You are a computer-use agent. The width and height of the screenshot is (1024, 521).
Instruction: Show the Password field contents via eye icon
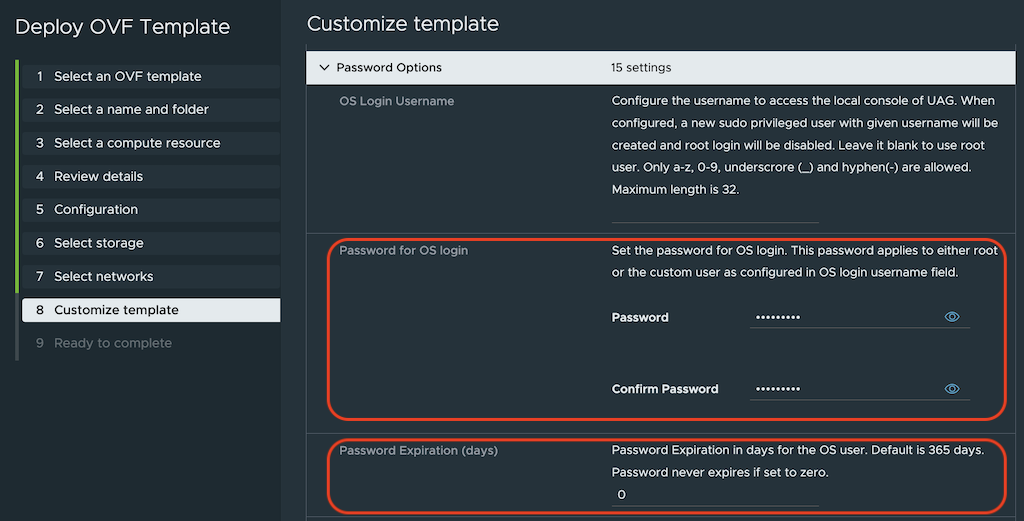952,317
